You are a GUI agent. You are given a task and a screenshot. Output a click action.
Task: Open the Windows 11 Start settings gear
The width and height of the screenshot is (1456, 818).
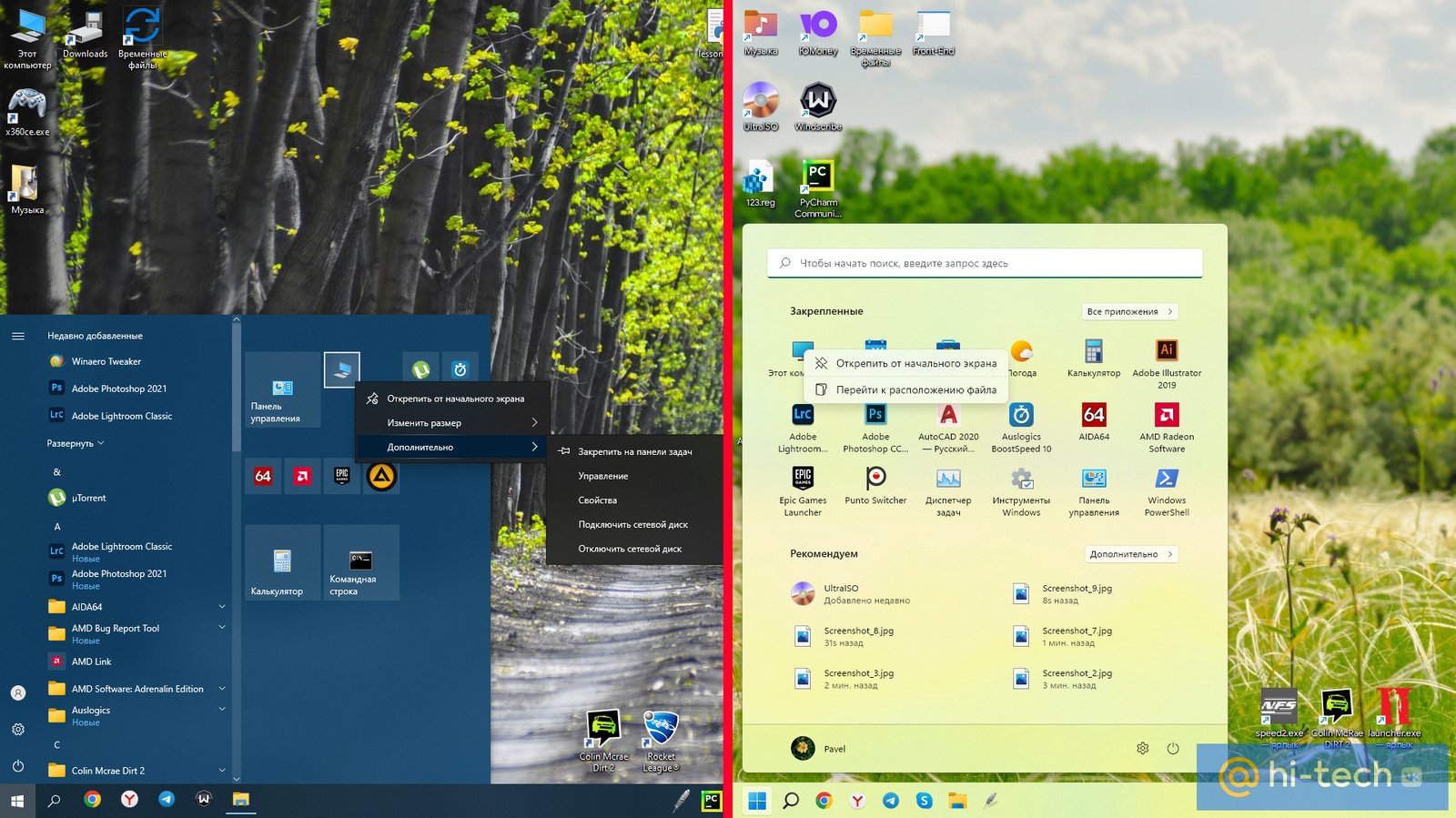coord(1143,749)
